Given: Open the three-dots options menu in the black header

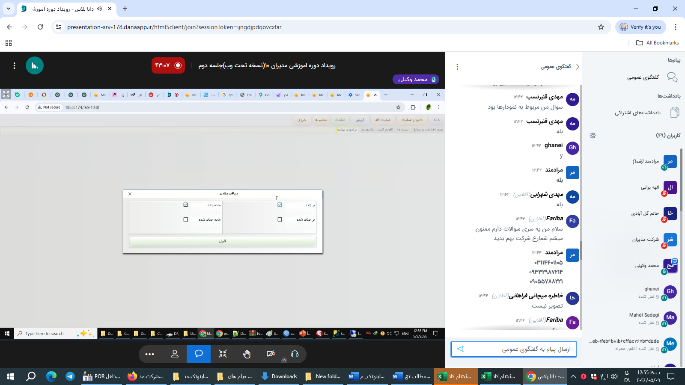Looking at the screenshot, I should pos(14,66).
